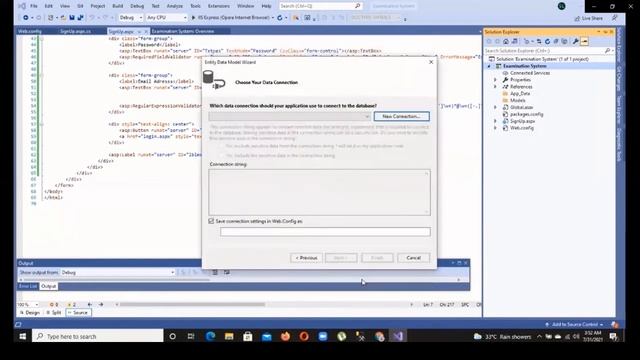The width and height of the screenshot is (640, 360).
Task: Click the Open File folder icon in toolbar
Action: tap(63, 18)
